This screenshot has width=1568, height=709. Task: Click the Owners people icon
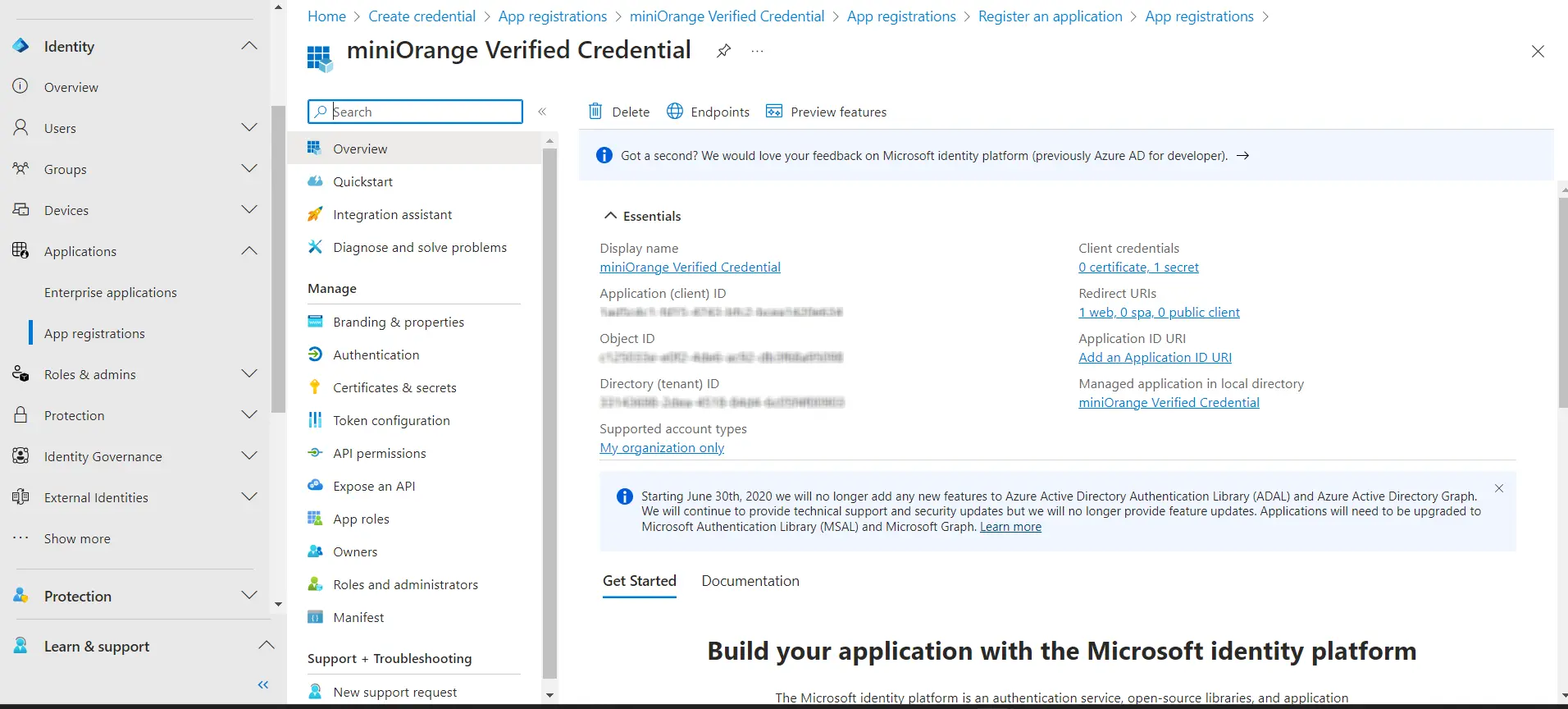pos(314,551)
